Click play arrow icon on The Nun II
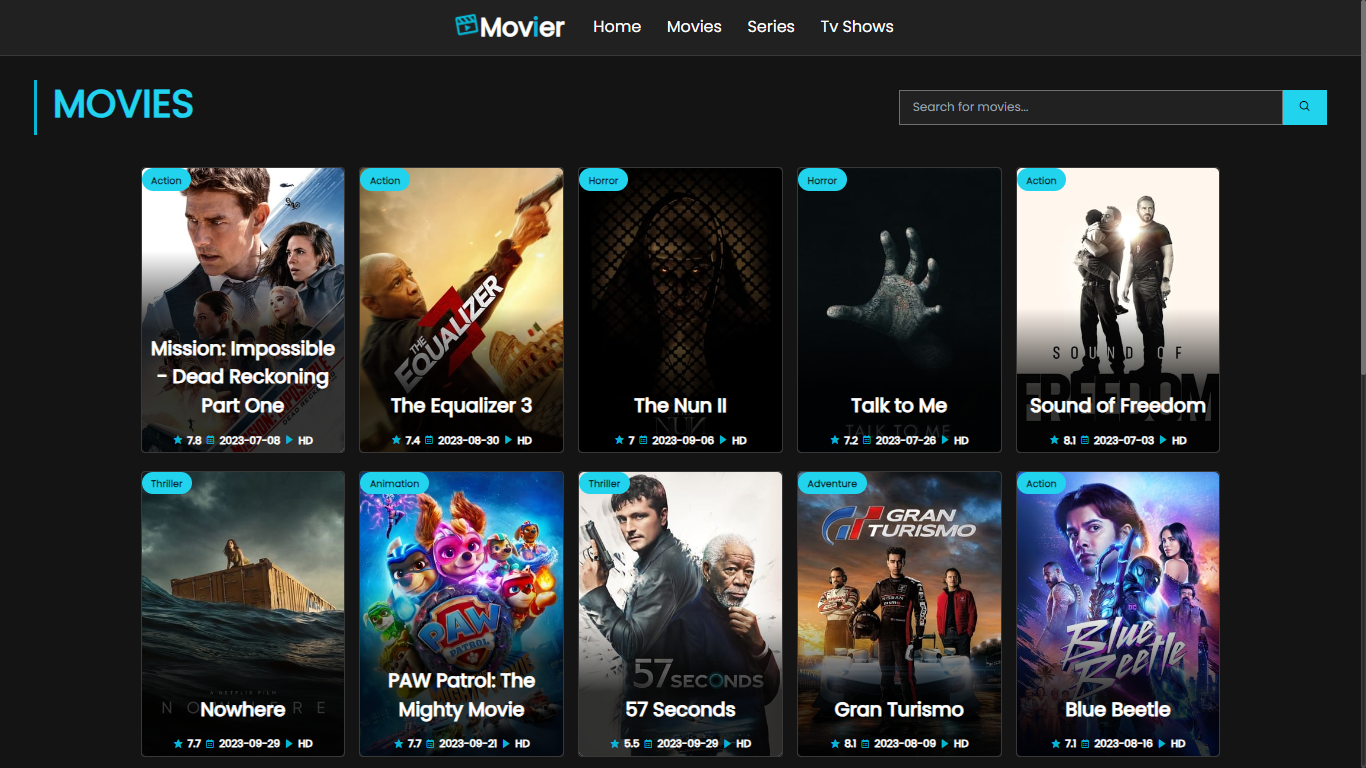The height and width of the screenshot is (768, 1366). [x=725, y=440]
